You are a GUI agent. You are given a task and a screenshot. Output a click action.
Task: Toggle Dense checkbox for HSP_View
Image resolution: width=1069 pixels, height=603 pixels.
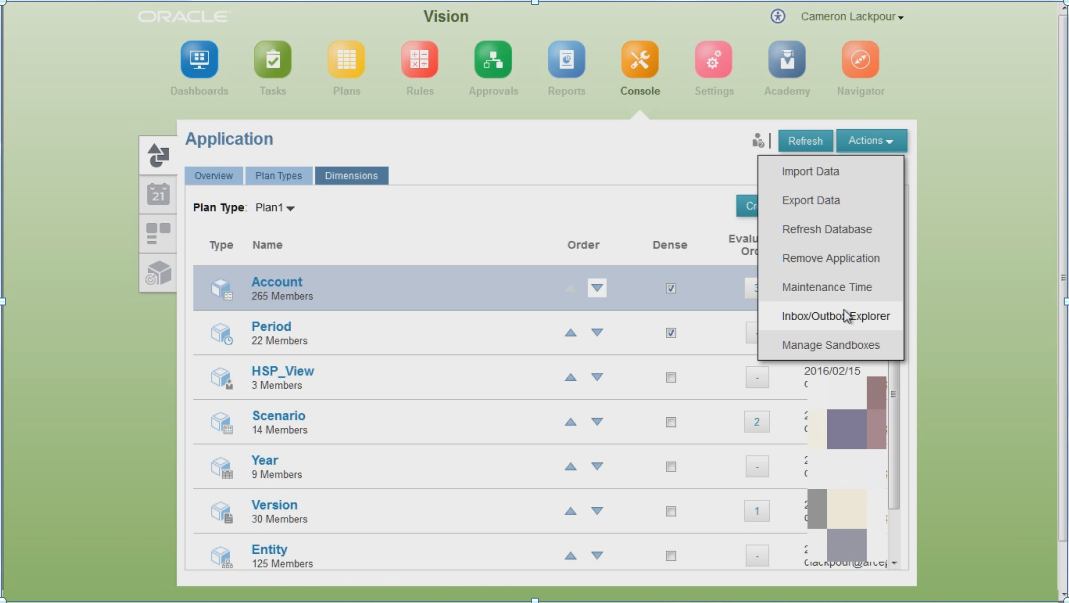click(671, 377)
